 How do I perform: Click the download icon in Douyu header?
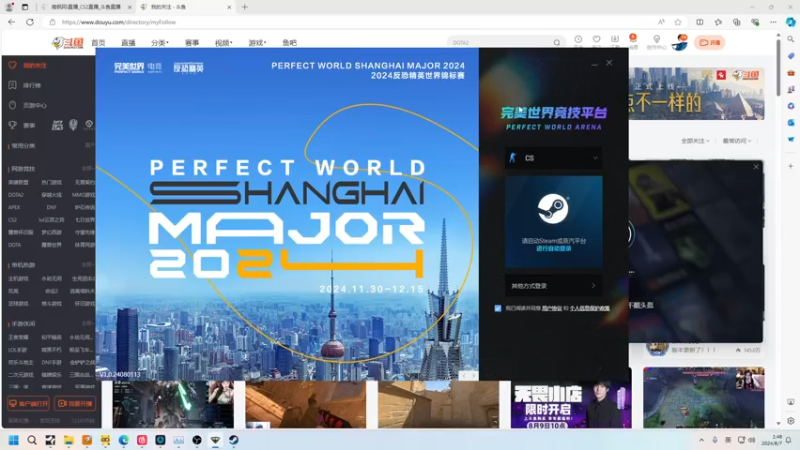click(x=615, y=41)
